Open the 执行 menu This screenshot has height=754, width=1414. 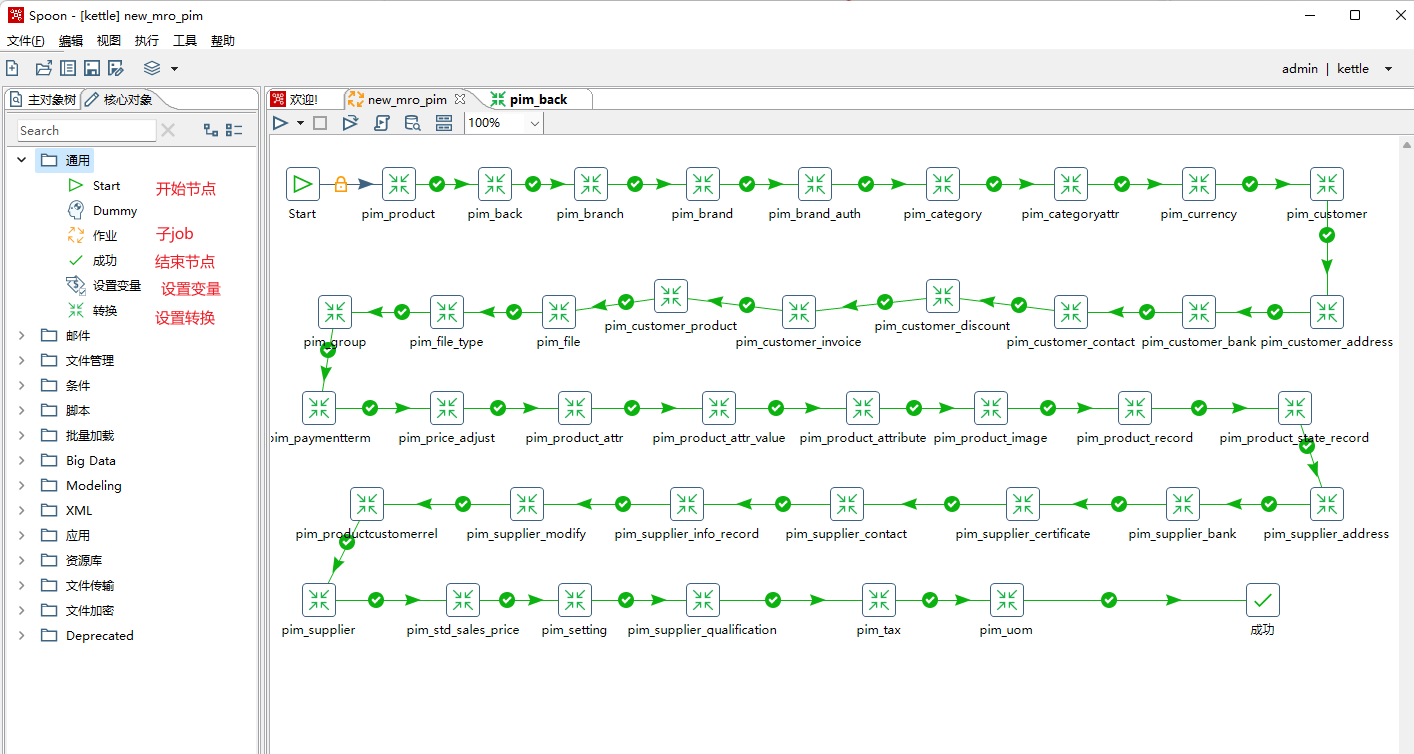[147, 41]
